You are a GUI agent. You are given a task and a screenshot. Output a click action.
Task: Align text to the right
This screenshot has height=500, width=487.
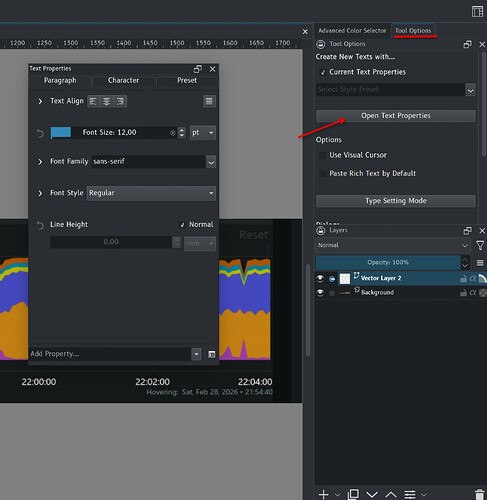click(x=120, y=101)
